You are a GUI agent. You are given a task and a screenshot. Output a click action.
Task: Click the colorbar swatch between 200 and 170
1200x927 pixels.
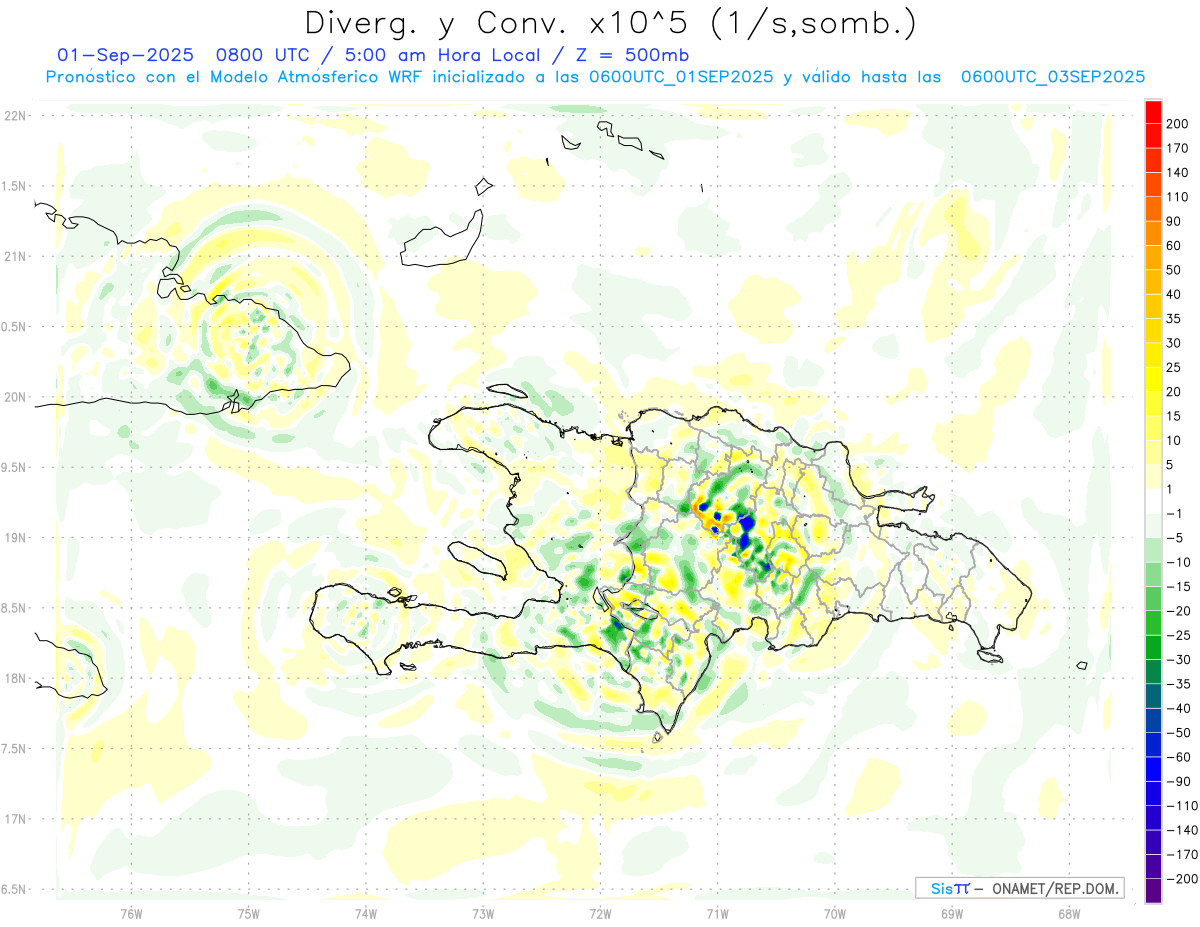(x=1153, y=136)
